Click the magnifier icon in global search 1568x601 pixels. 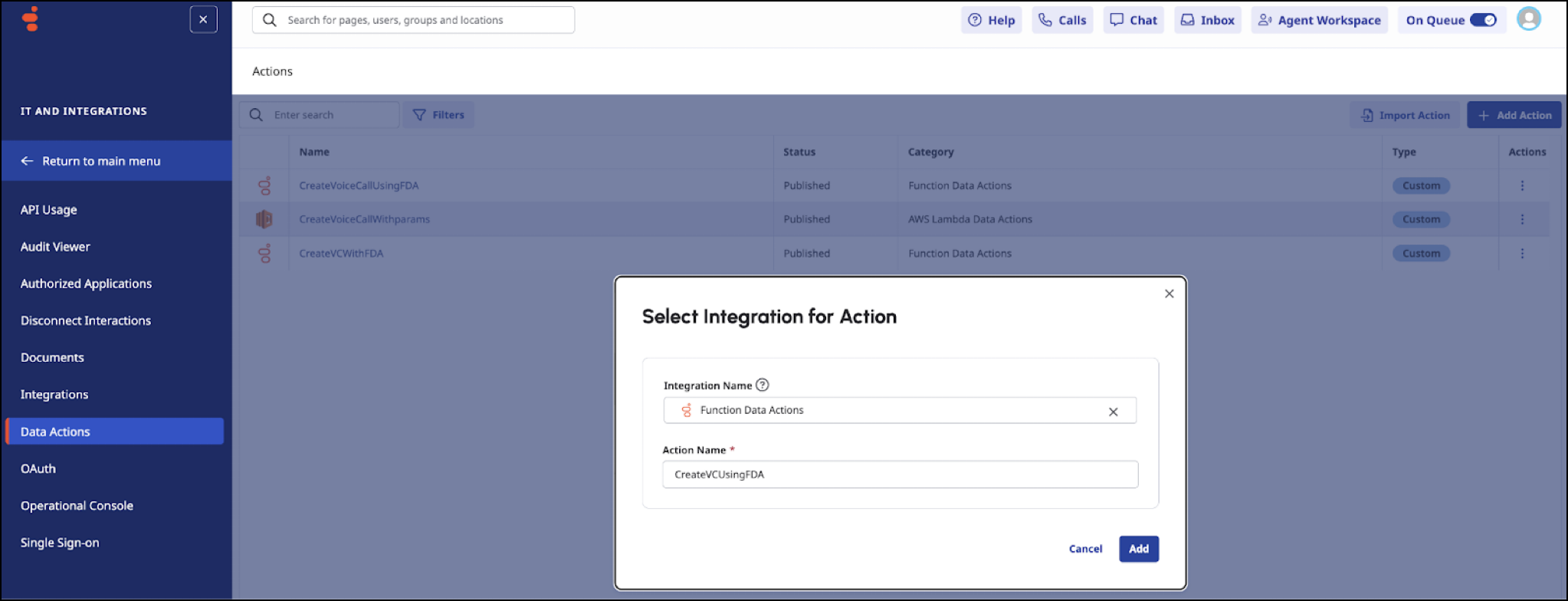270,20
